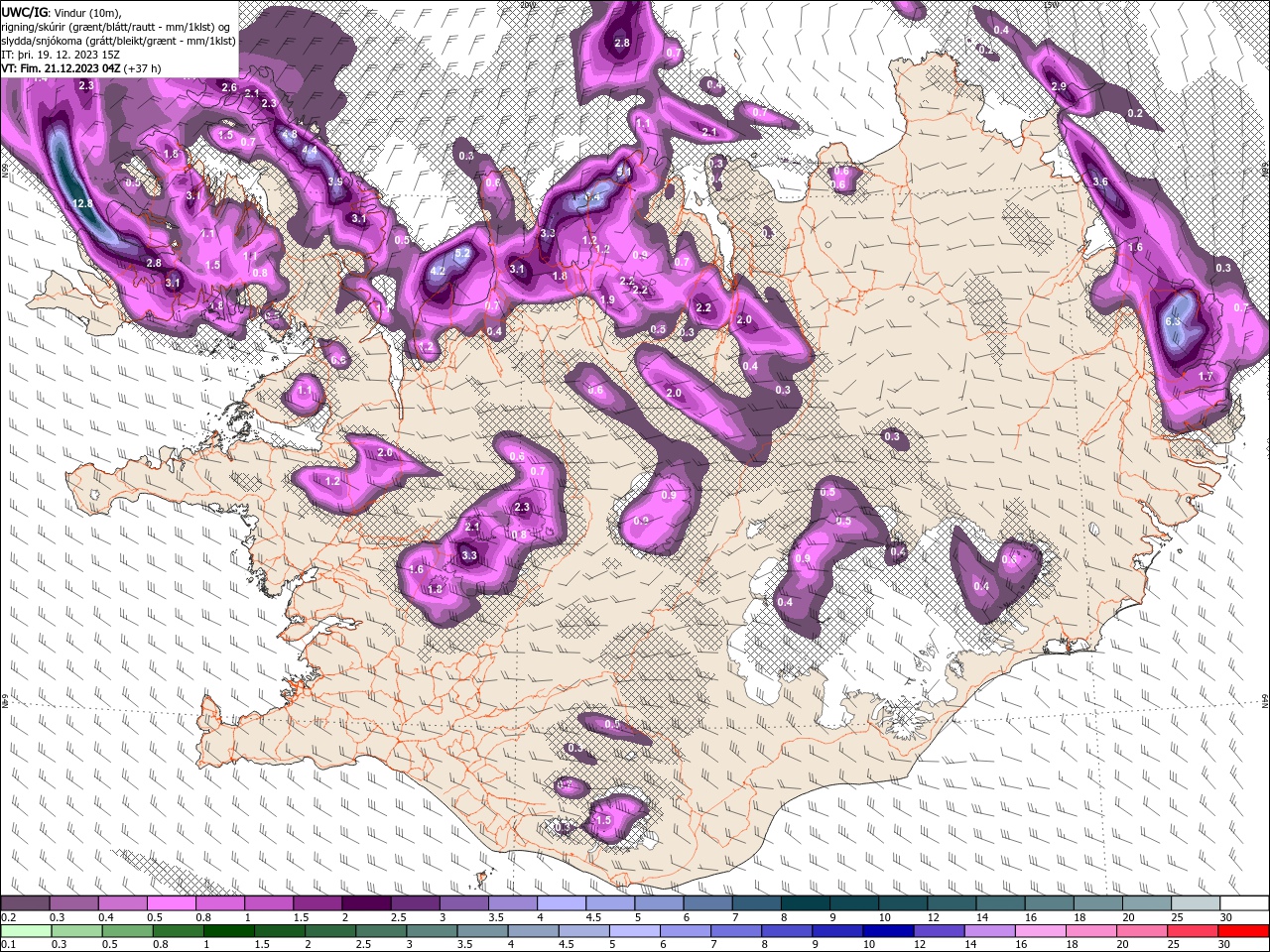The height and width of the screenshot is (952, 1270).
Task: Click the 'UWC/IG: Vindur (10m)' title line
Action: pyautogui.click(x=62, y=12)
